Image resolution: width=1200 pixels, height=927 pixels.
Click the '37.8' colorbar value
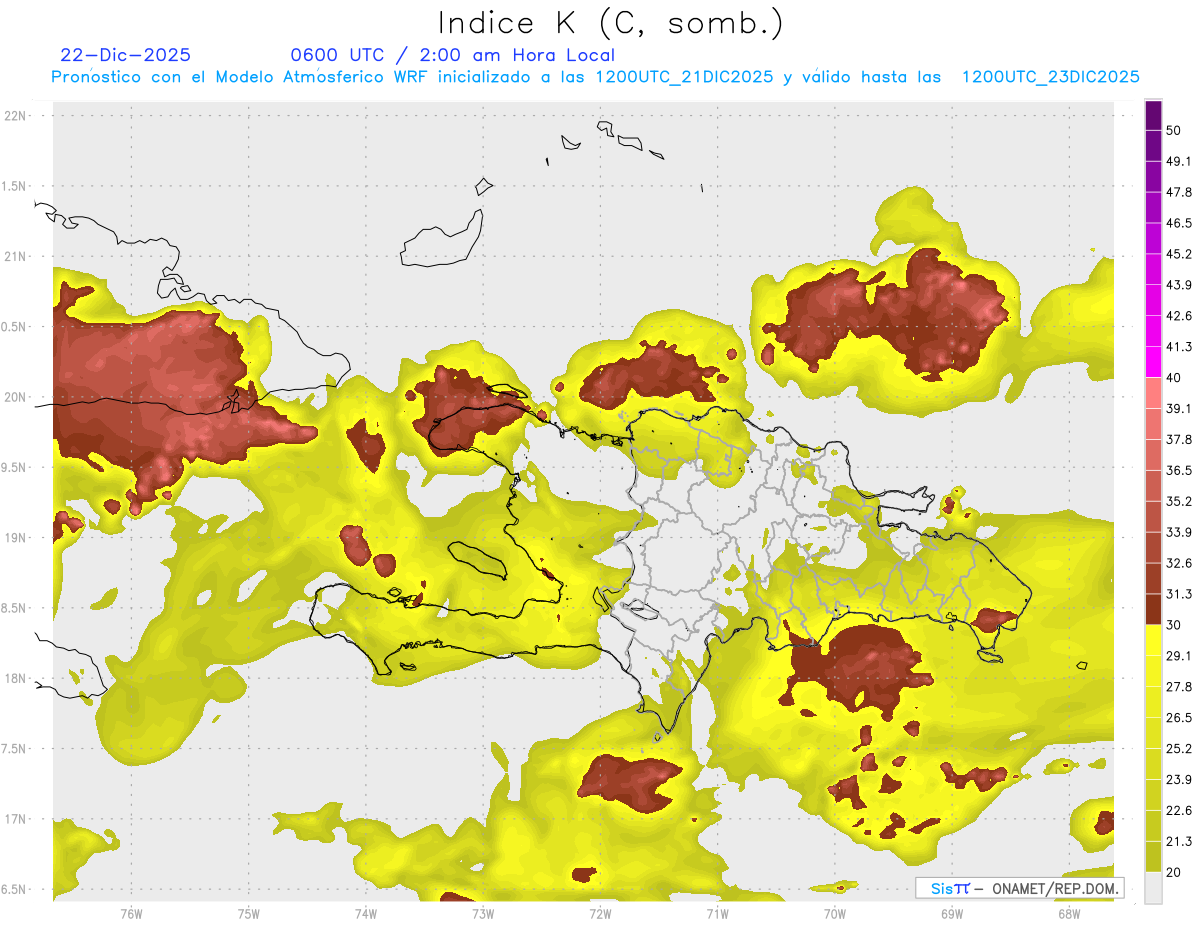[x=1179, y=439]
